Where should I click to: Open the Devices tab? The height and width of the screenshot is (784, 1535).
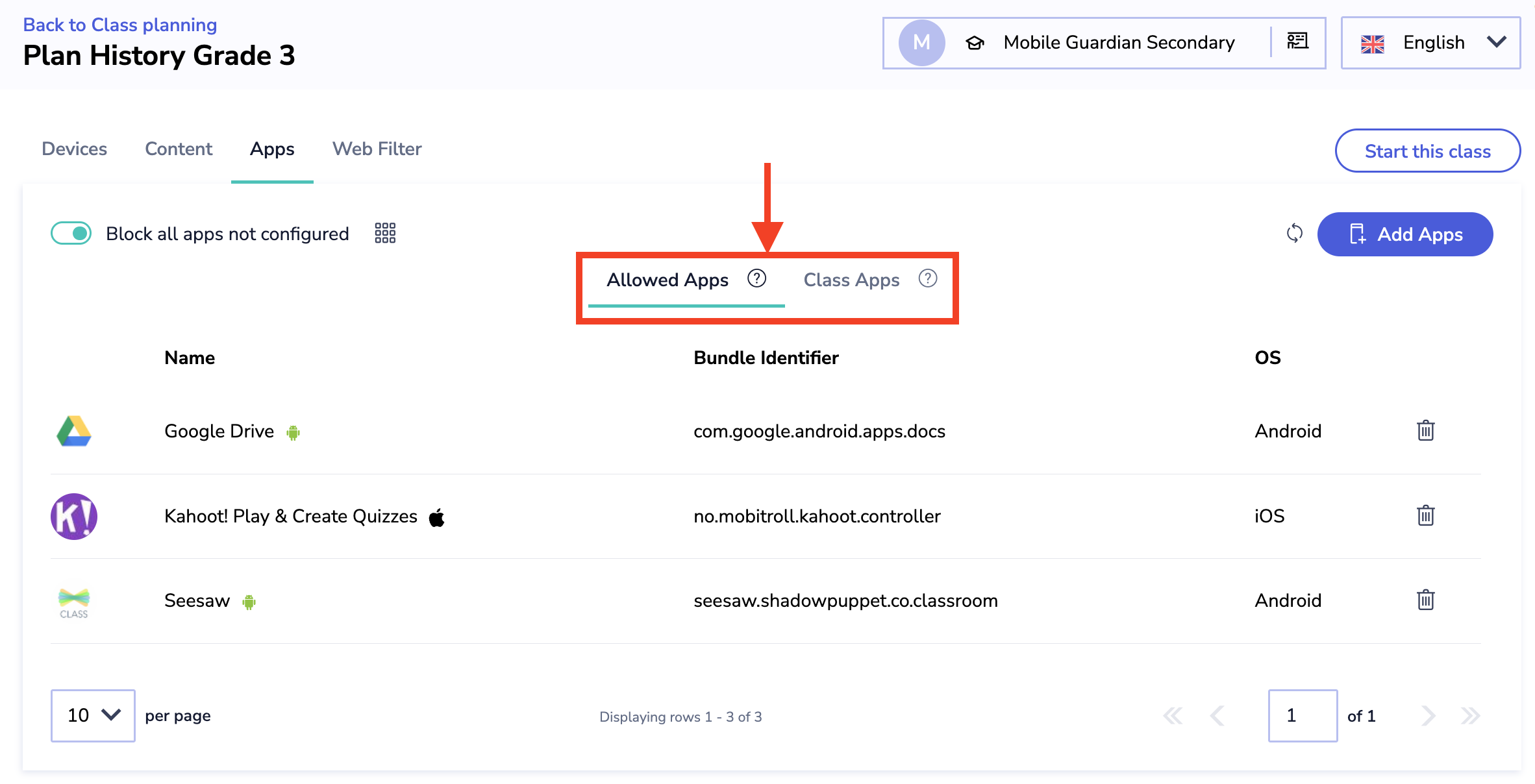74,149
